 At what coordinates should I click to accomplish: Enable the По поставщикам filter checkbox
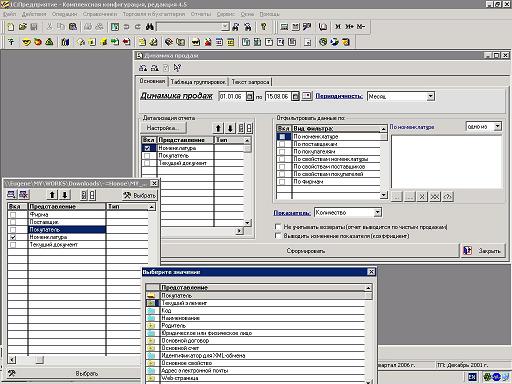[282, 144]
